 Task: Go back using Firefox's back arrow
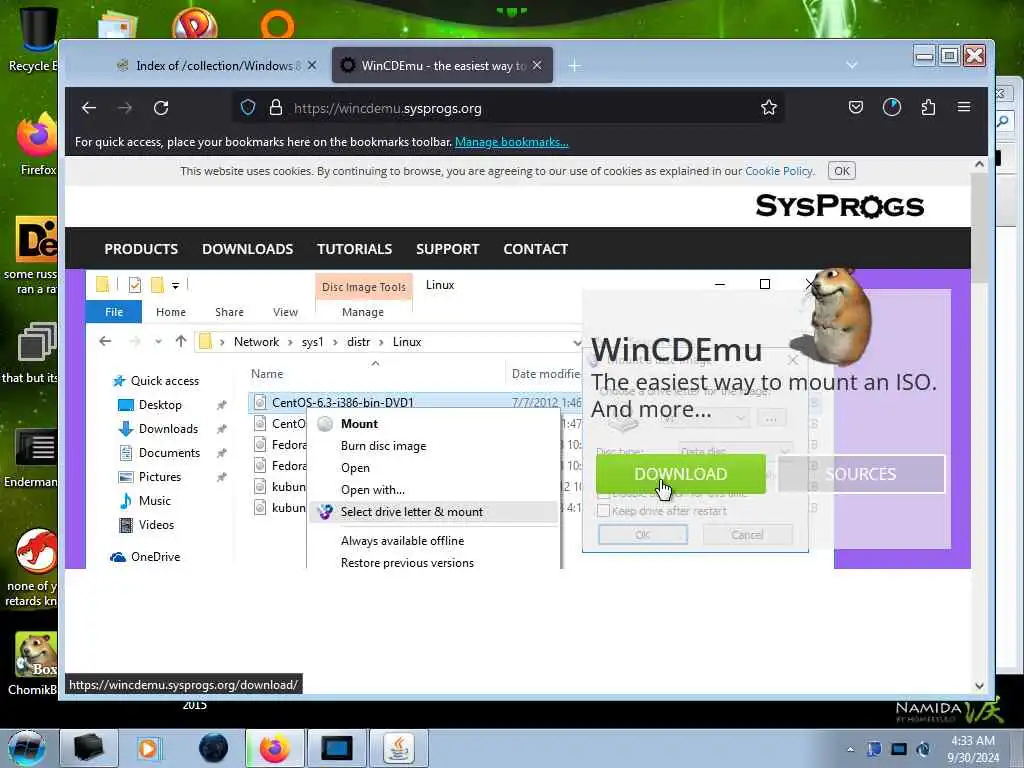(x=89, y=108)
